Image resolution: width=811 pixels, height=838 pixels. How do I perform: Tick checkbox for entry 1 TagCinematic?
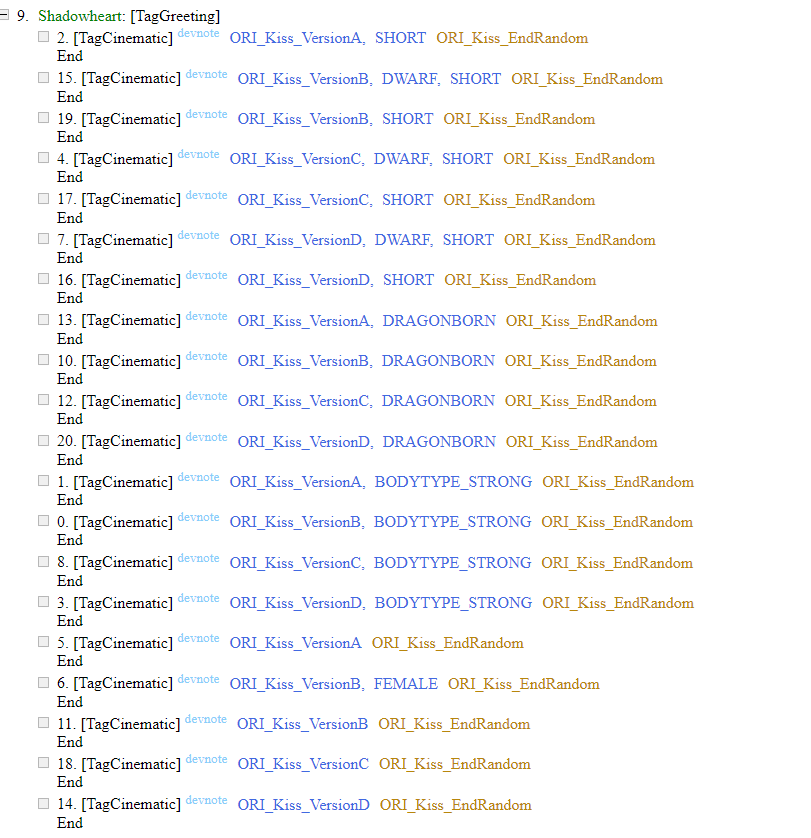point(43,480)
